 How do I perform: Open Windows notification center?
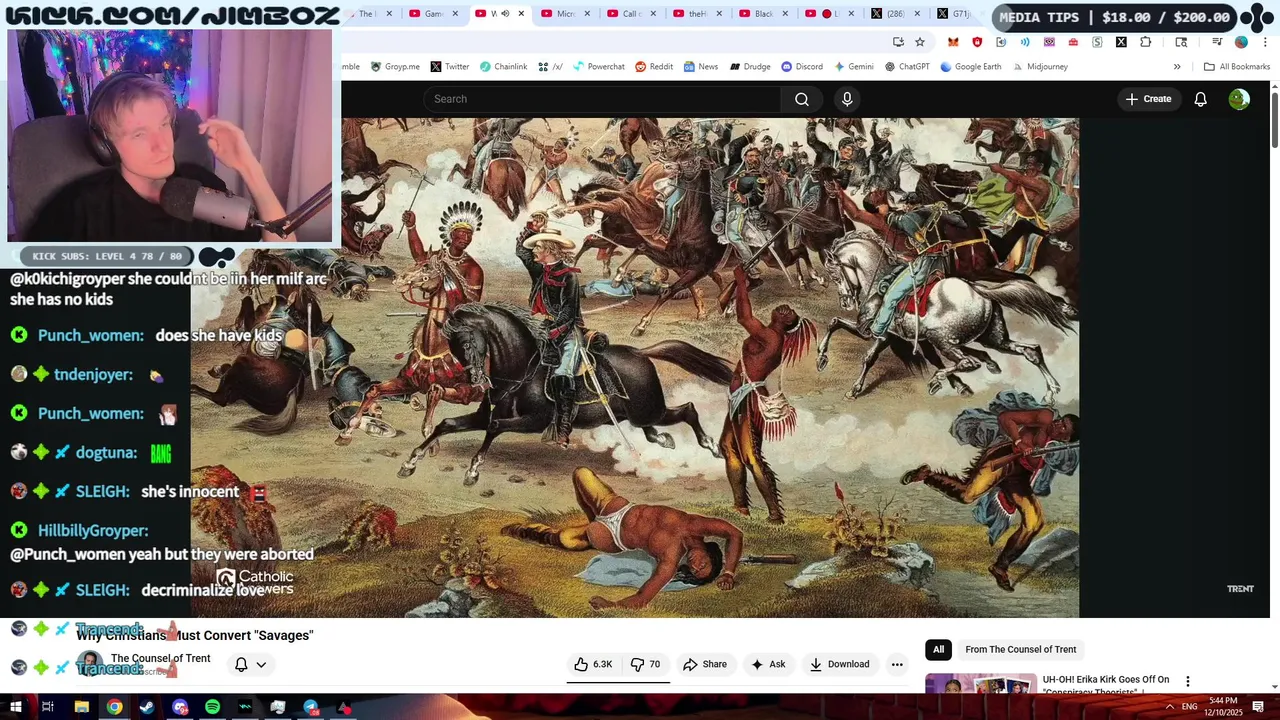(1259, 707)
